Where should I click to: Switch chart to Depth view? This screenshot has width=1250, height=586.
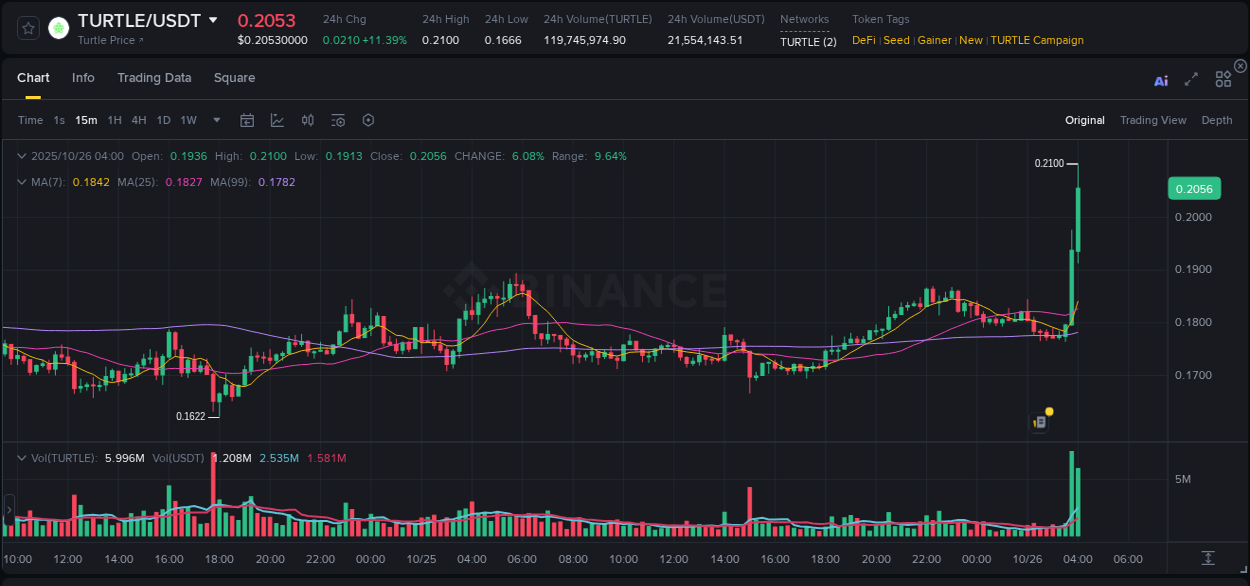click(x=1217, y=120)
